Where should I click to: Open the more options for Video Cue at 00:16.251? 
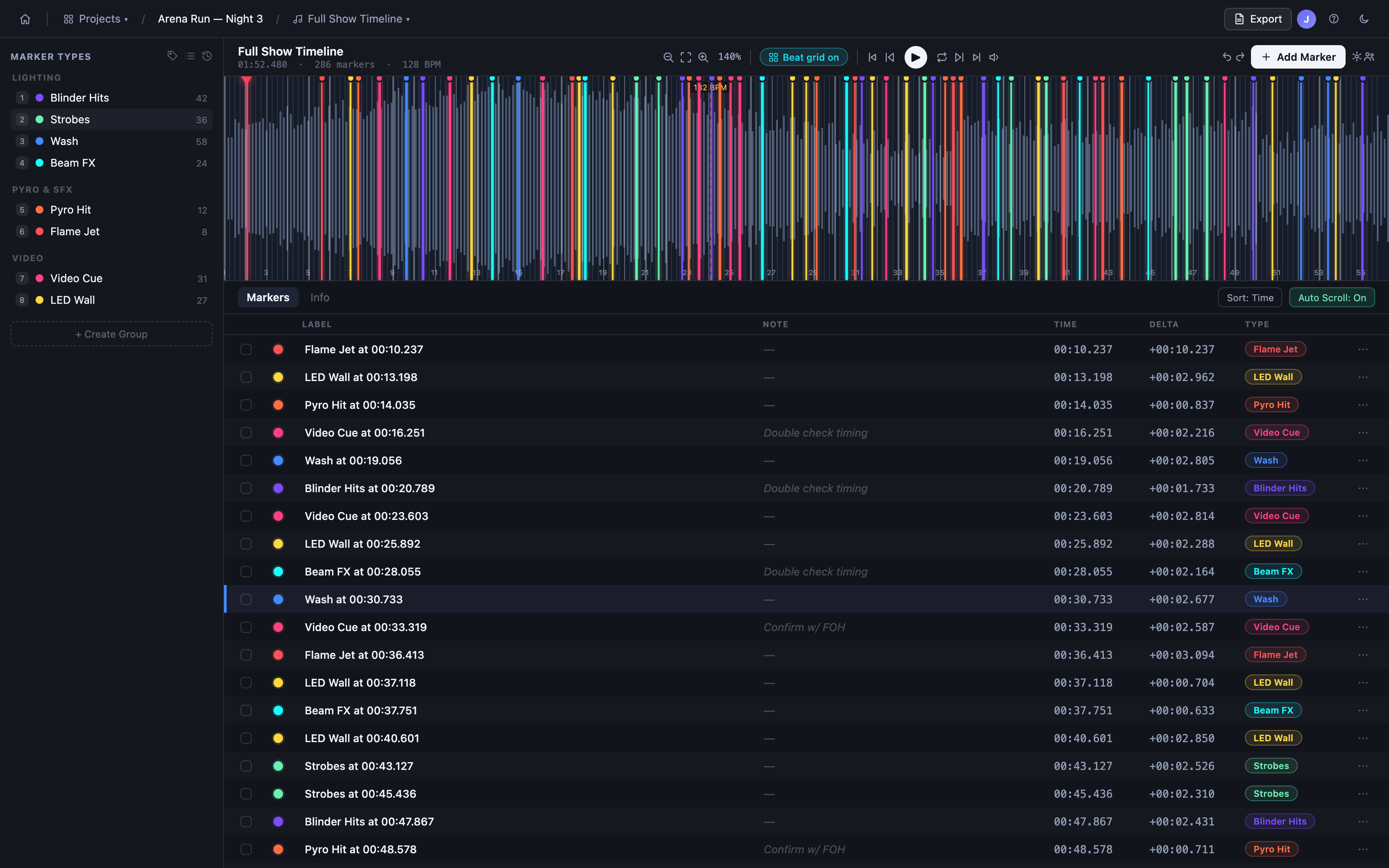(1363, 432)
